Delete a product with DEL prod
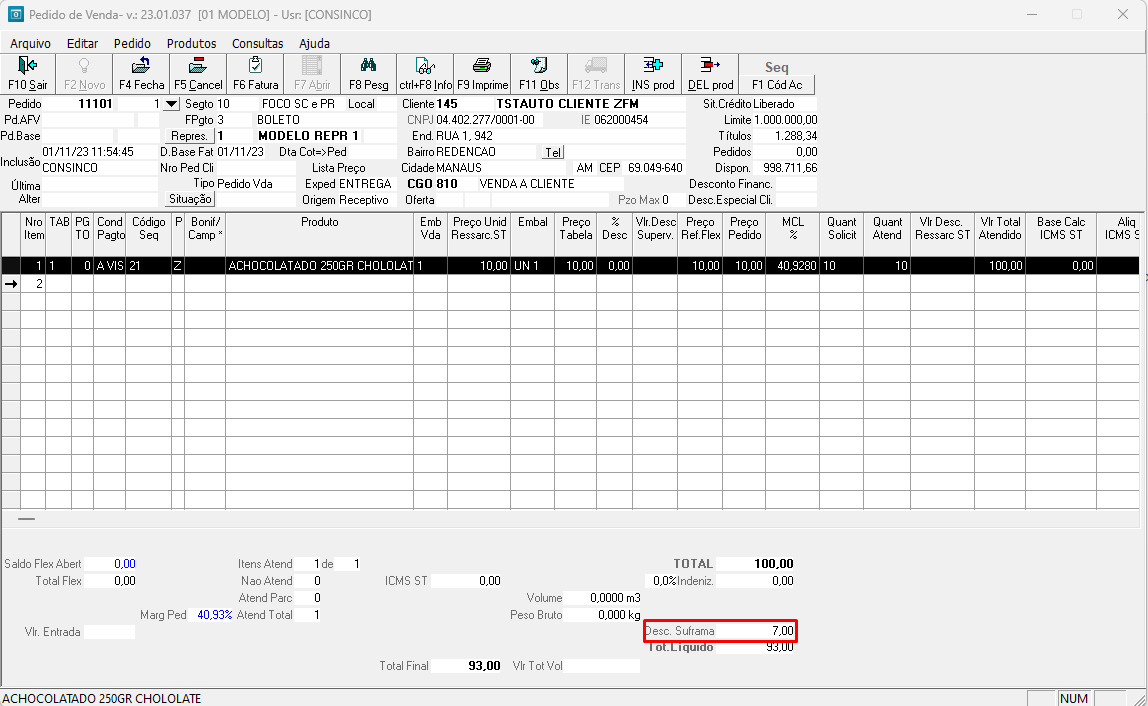Image resolution: width=1148 pixels, height=706 pixels. pyautogui.click(x=710, y=74)
